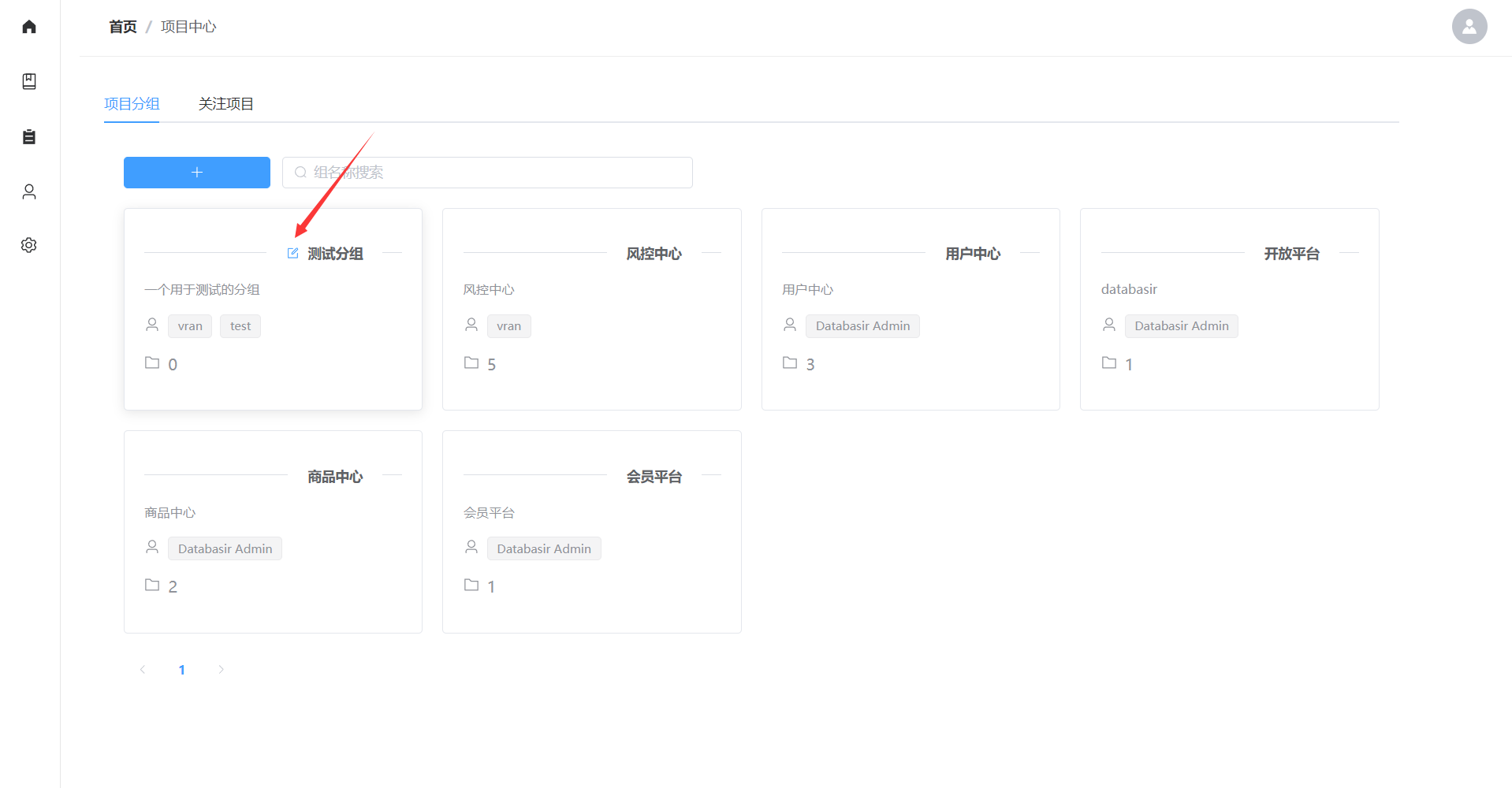
Task: Open the settings gear in sidebar
Action: [29, 245]
